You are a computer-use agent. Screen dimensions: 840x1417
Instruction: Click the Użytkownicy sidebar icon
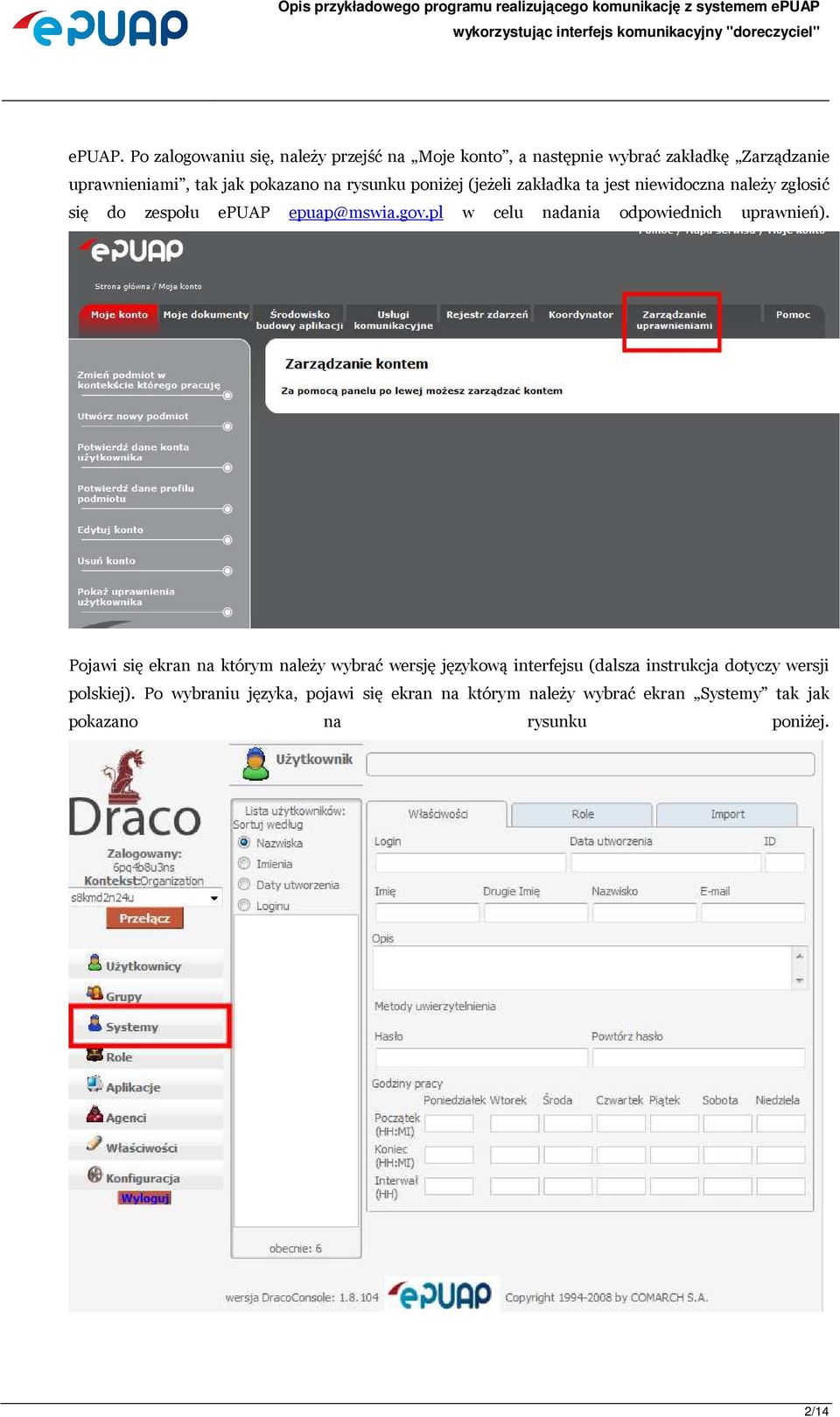click(x=94, y=963)
